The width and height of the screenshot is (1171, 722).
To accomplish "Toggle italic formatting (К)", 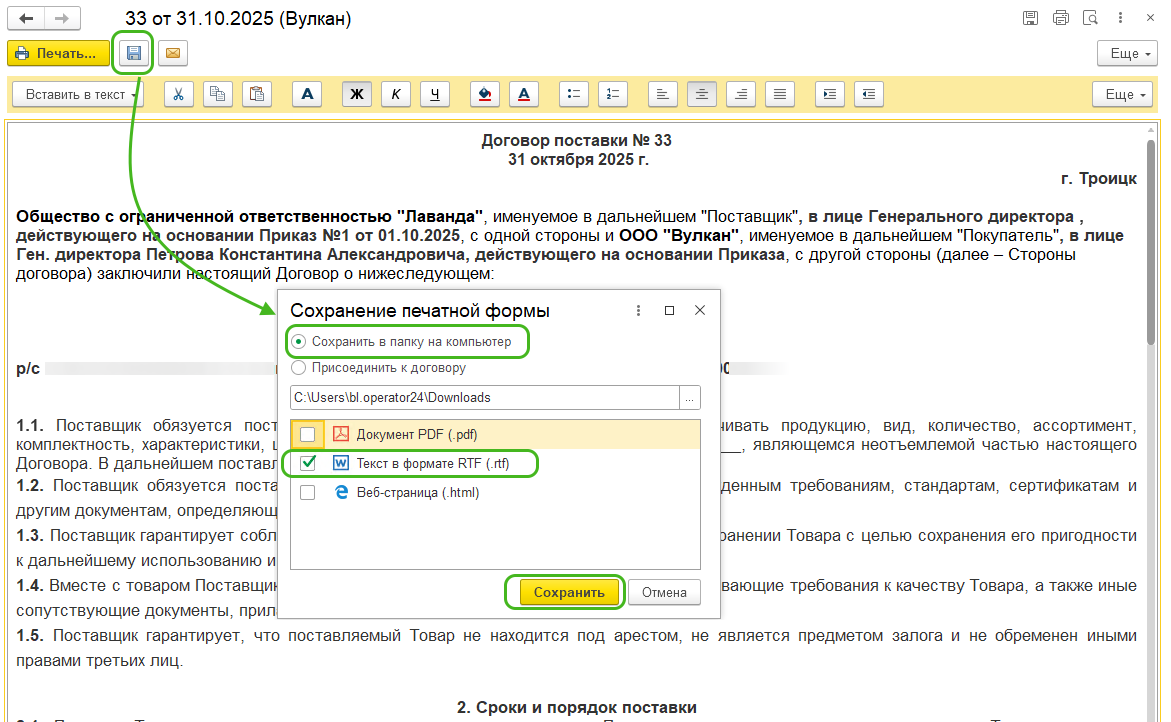I will coord(396,94).
